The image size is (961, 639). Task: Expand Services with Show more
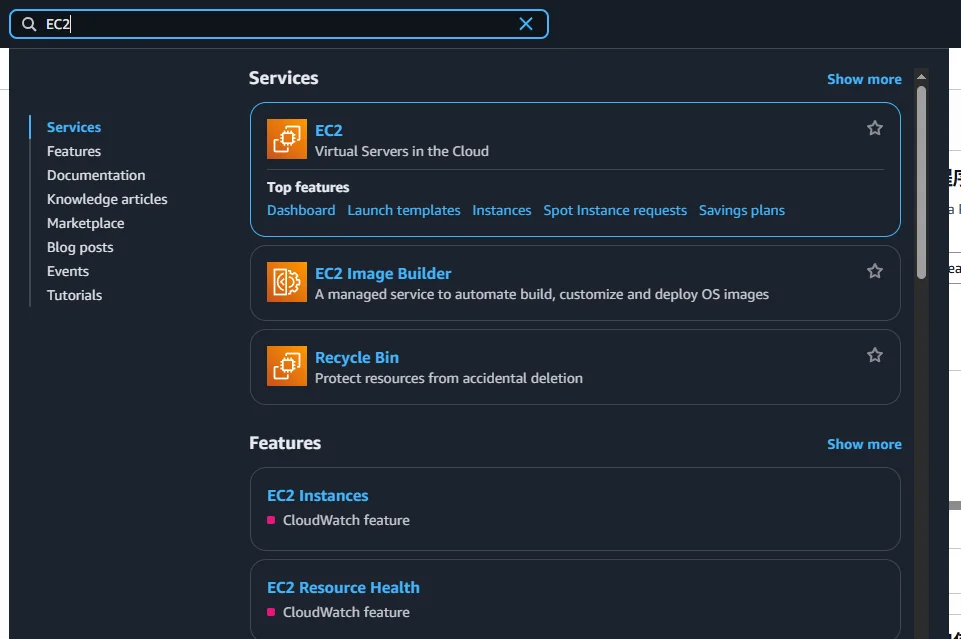(864, 79)
